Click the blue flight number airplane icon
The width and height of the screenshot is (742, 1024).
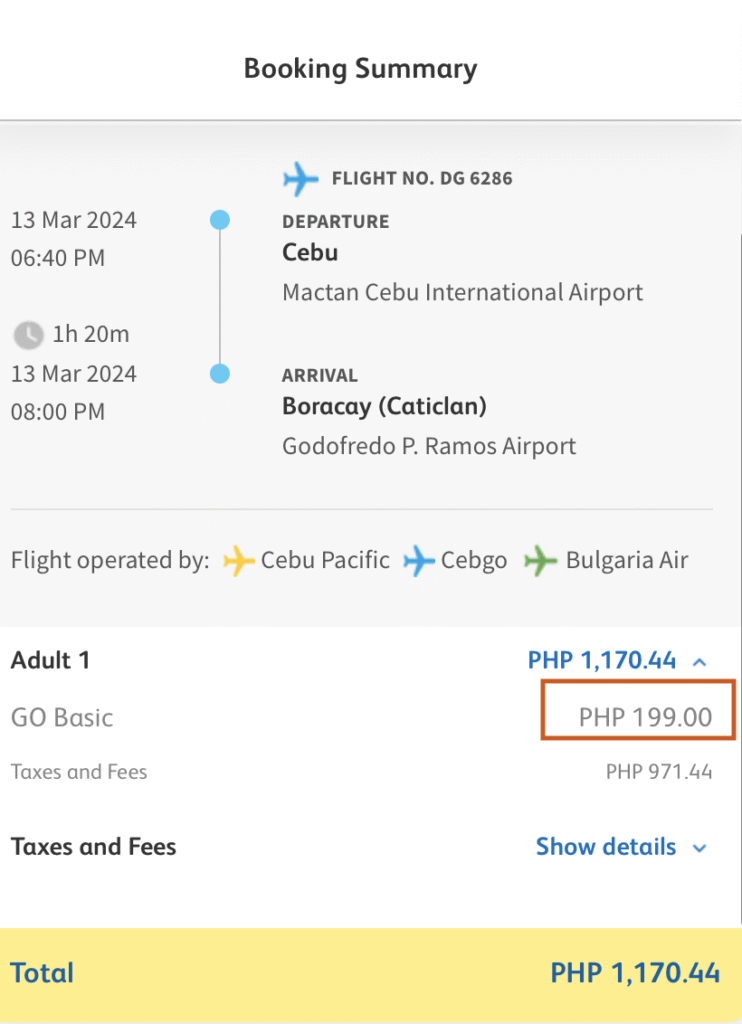(300, 178)
